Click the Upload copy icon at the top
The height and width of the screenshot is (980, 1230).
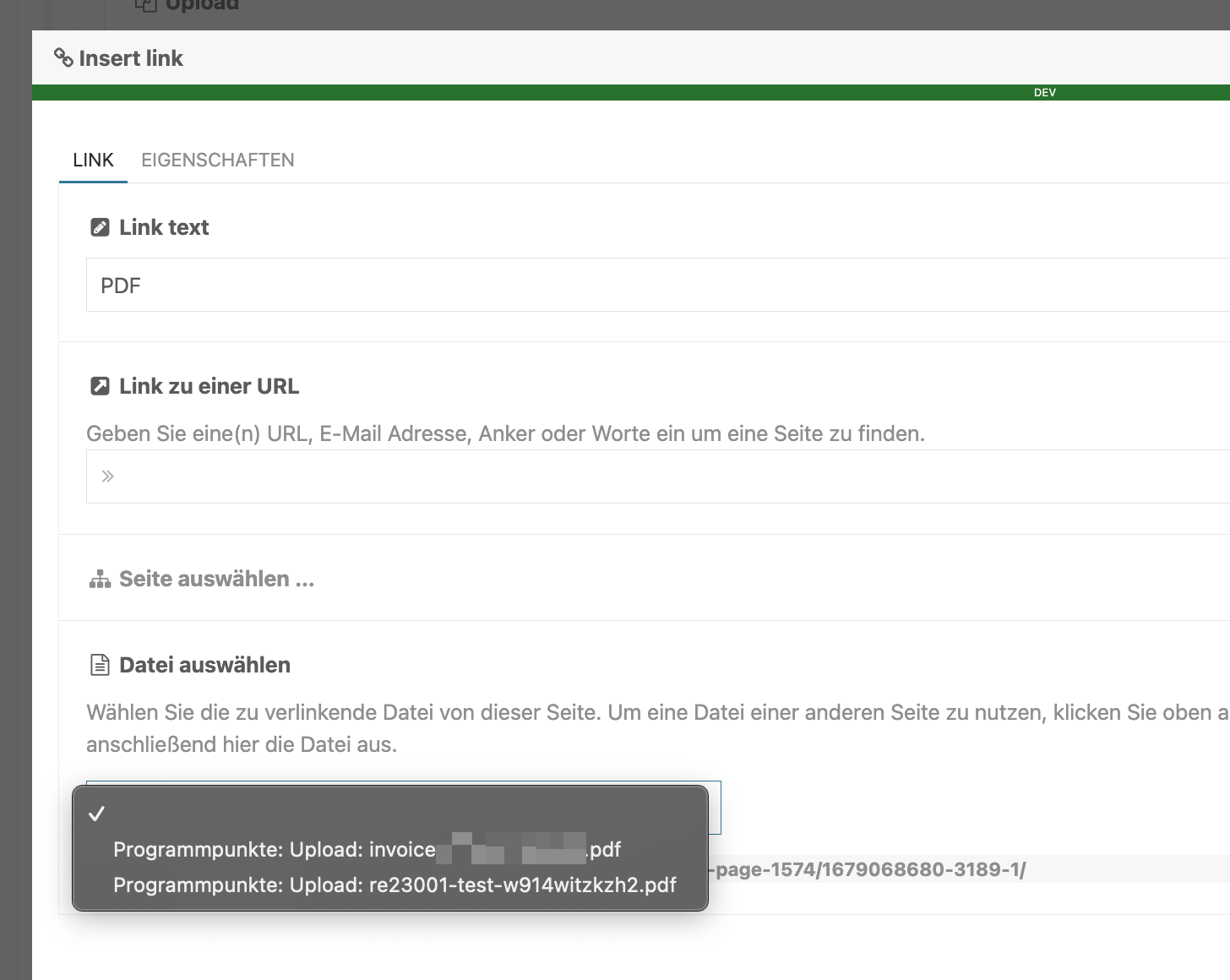pos(145,5)
